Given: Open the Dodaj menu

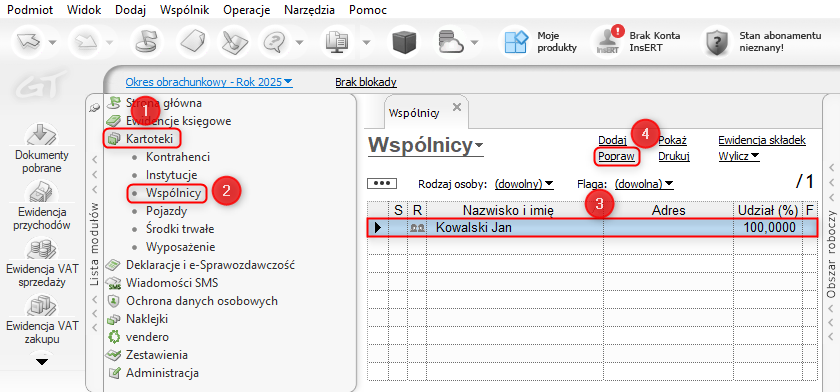Looking at the screenshot, I should (130, 10).
